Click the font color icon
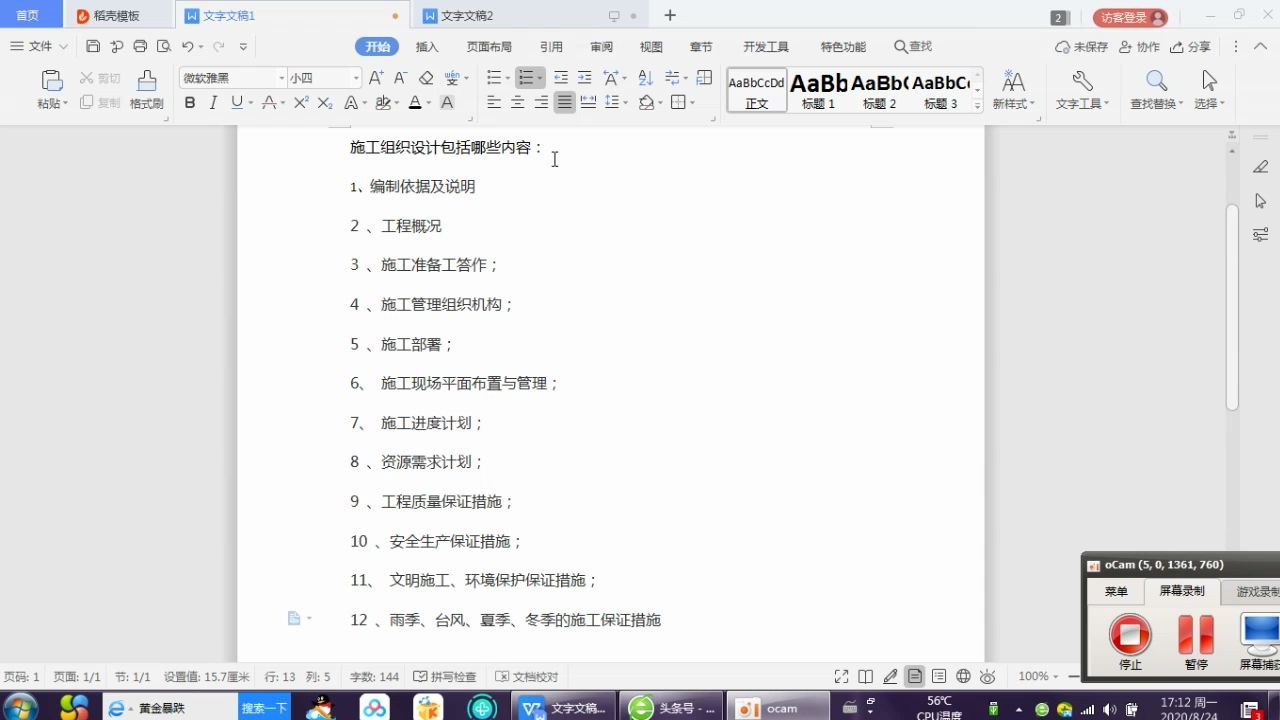Image resolution: width=1280 pixels, height=720 pixels. coord(414,102)
